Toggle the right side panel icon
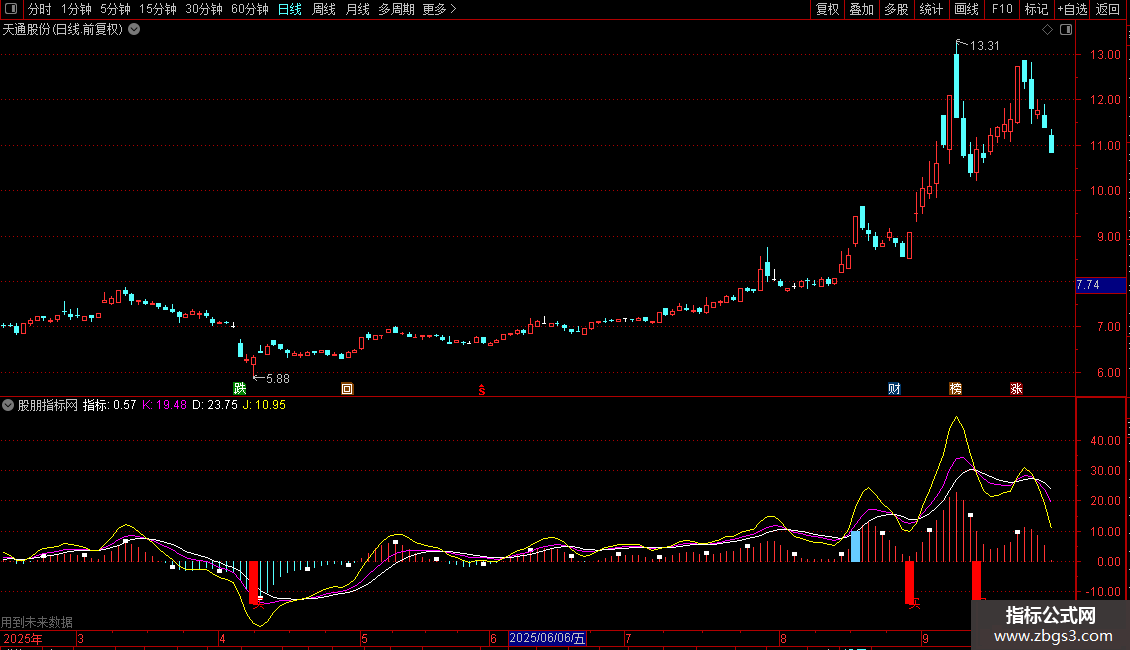Image resolution: width=1130 pixels, height=650 pixels. click(1066, 30)
